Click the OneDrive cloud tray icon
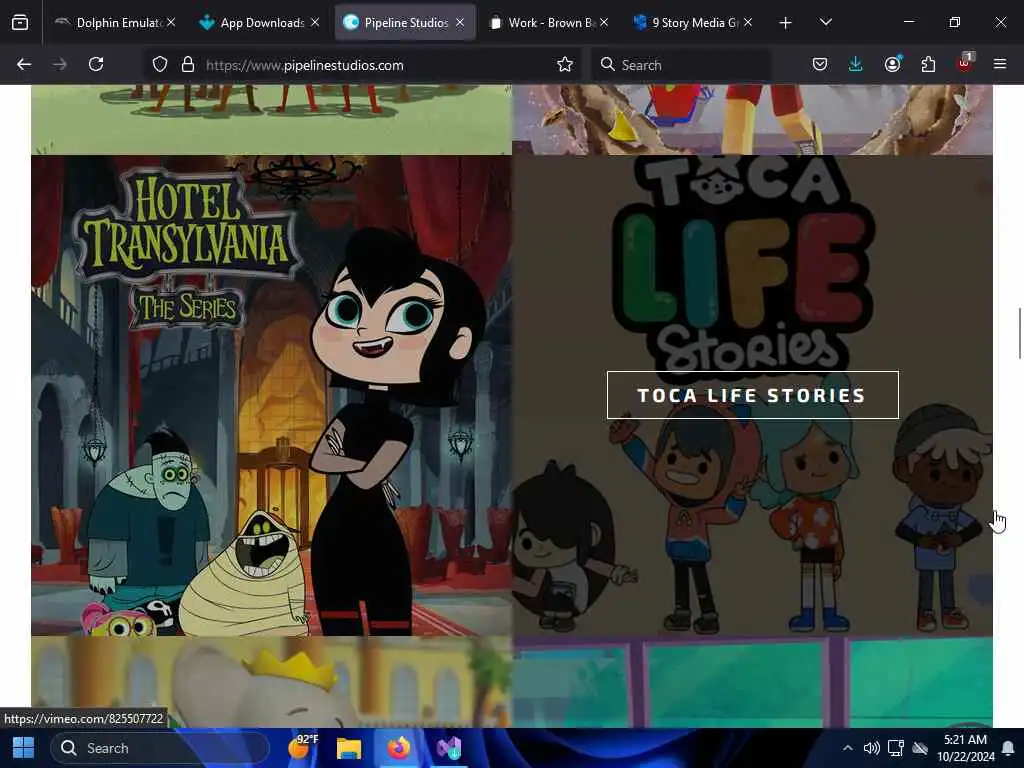The width and height of the screenshot is (1024, 768). tap(920, 748)
